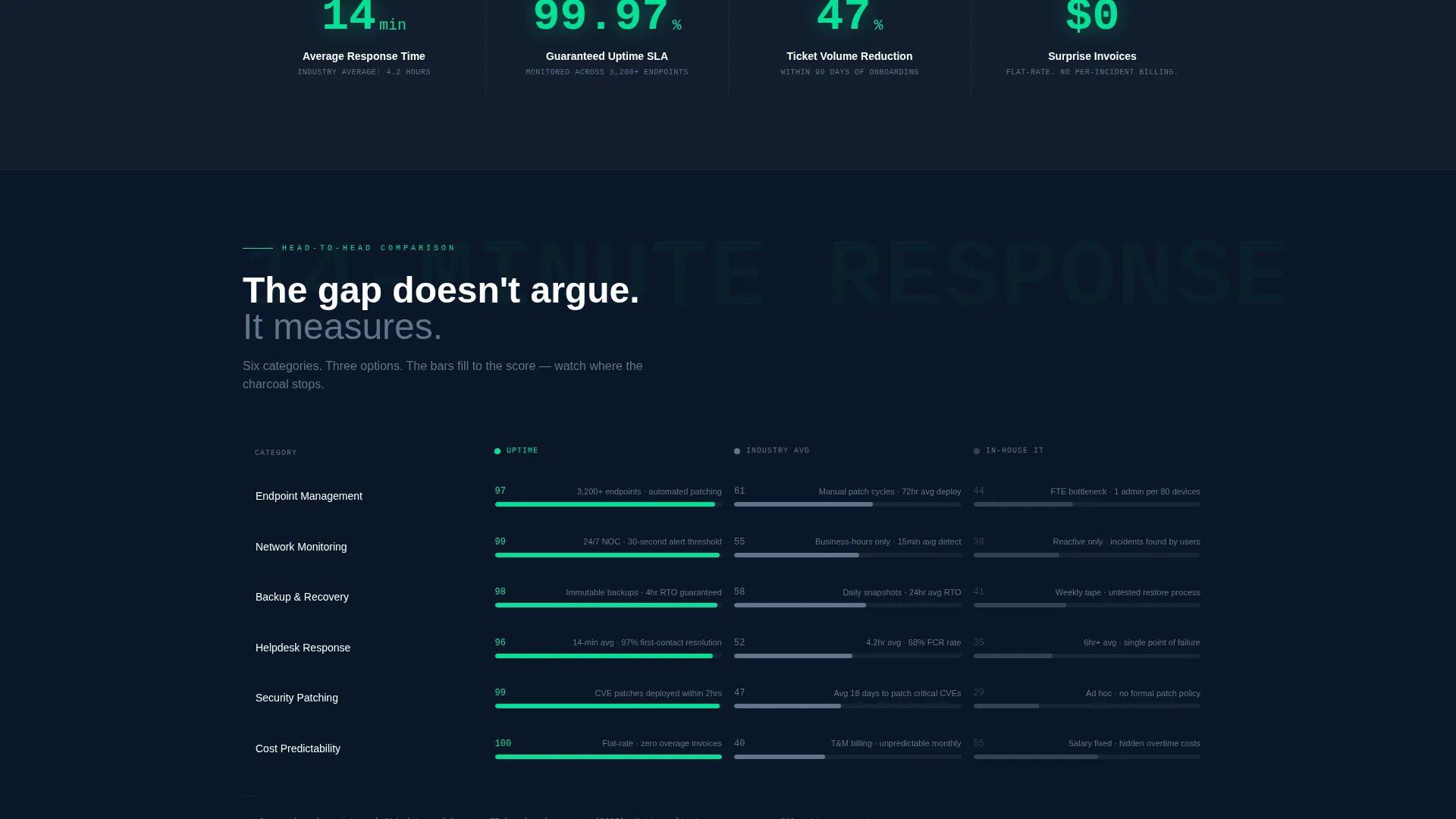Click the Endpoint Management row label

click(x=309, y=496)
